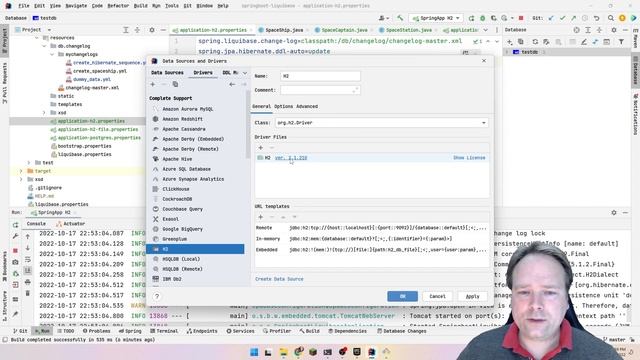
Task: Click the Comment input field
Action: 320,90
